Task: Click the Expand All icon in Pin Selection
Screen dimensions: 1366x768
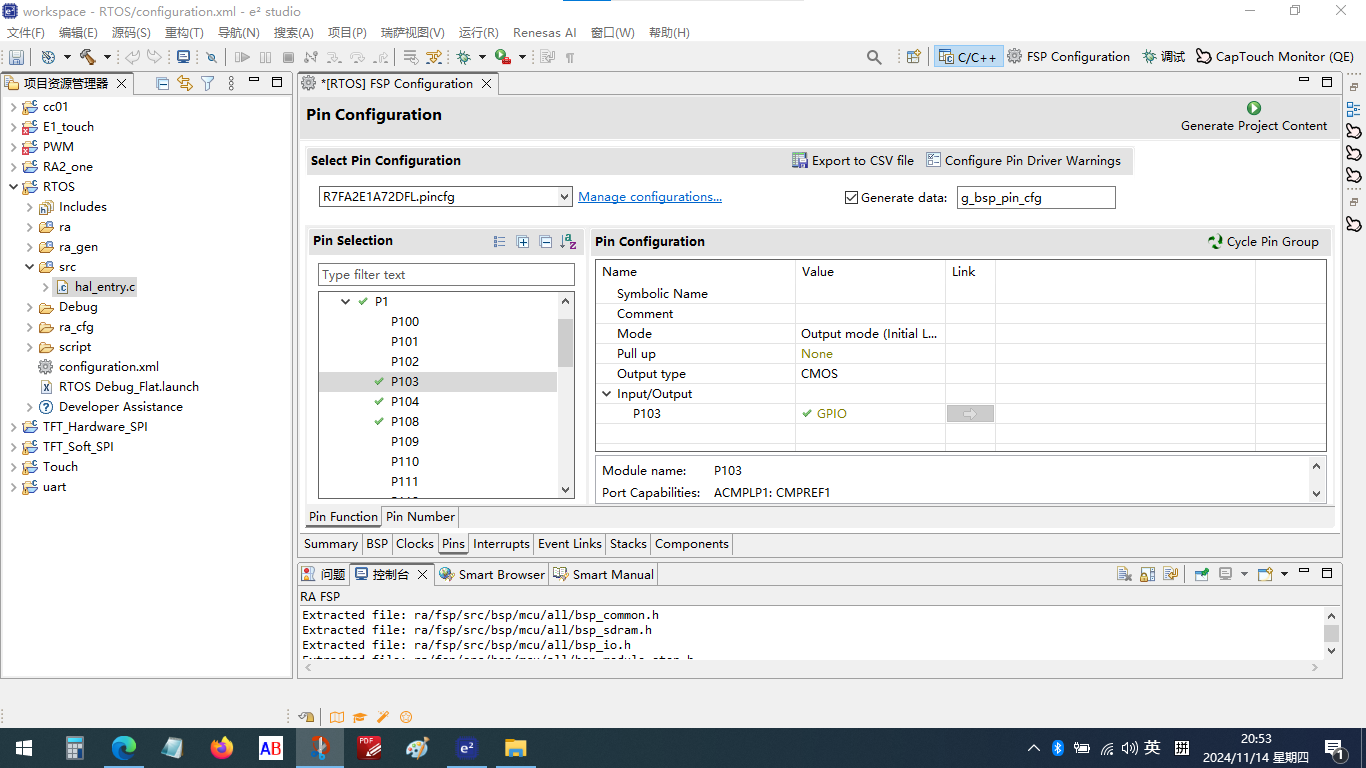Action: point(522,241)
